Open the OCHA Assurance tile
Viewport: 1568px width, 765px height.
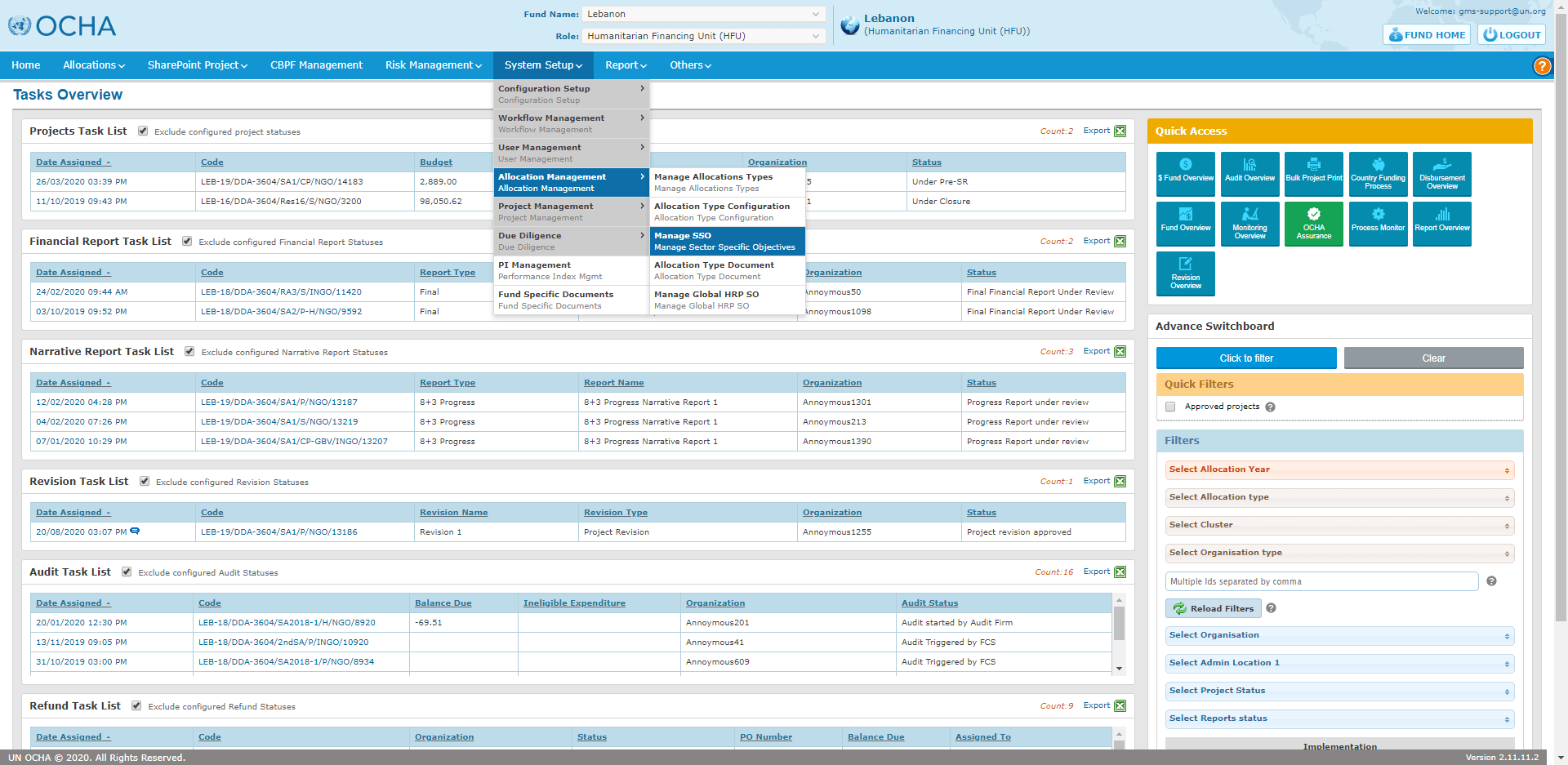tap(1313, 224)
